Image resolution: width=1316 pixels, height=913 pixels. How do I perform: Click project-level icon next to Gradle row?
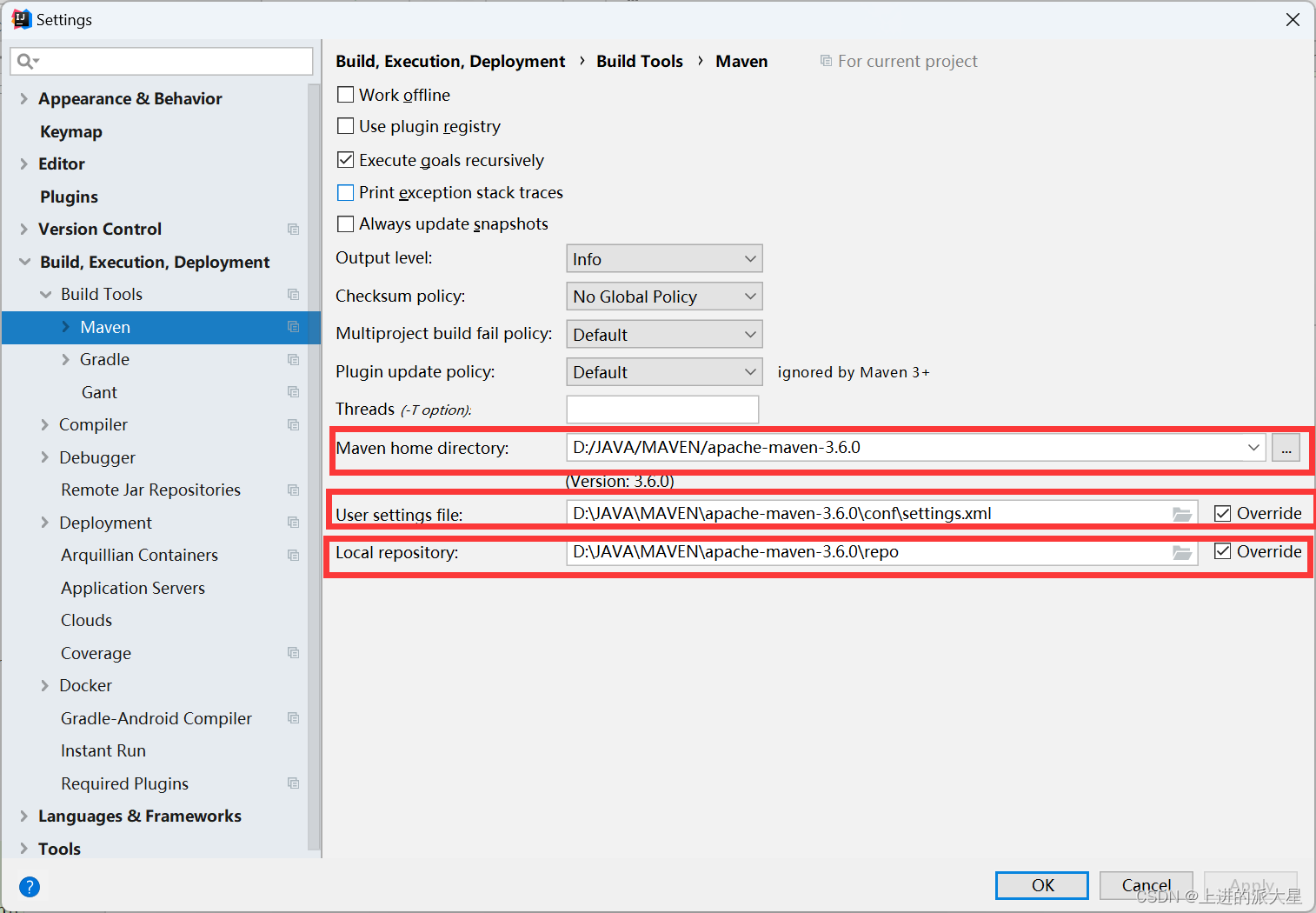[293, 359]
